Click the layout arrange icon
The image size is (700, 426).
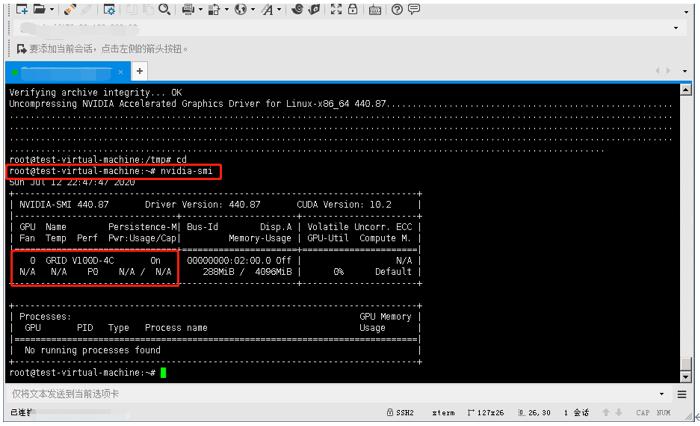click(x=214, y=9)
